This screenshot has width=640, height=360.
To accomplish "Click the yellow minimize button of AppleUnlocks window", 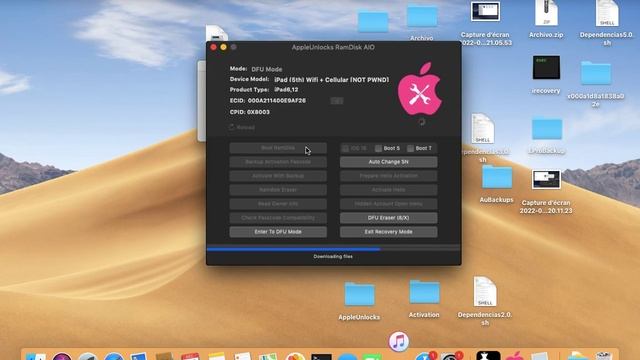I will coord(224,47).
